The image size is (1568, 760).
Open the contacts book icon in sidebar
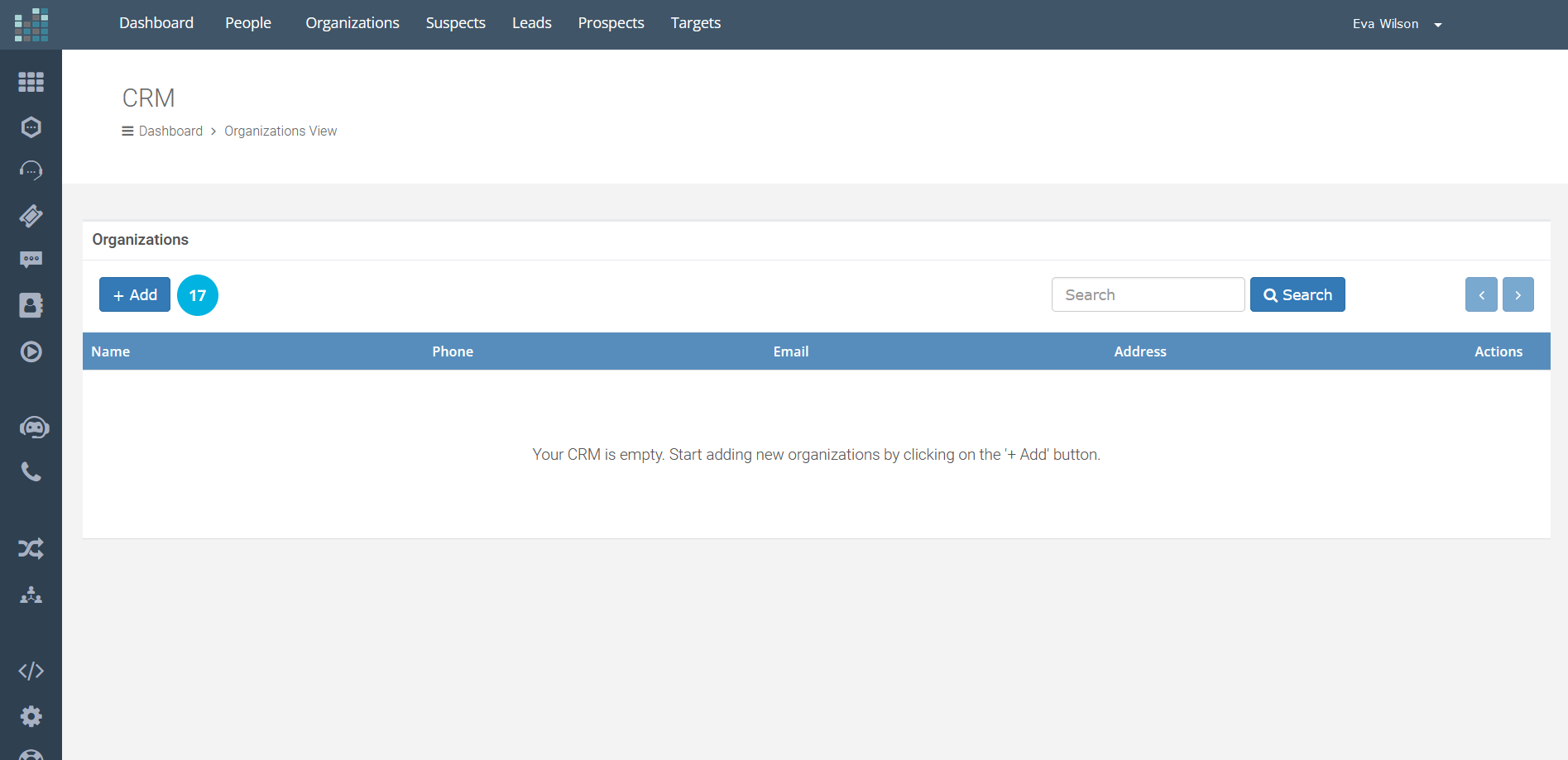[31, 305]
